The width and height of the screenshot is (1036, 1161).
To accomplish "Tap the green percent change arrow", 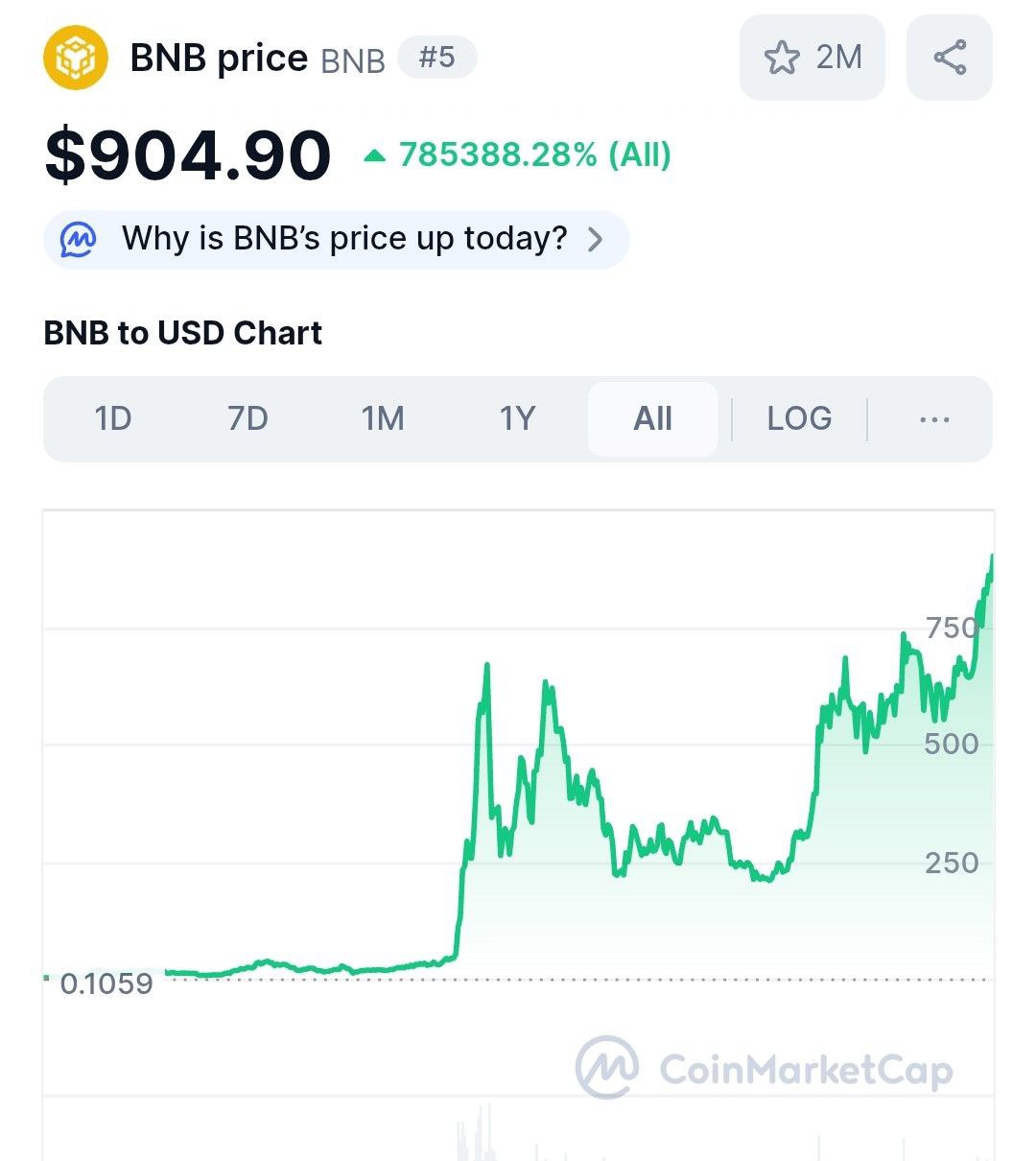I will pyautogui.click(x=374, y=155).
